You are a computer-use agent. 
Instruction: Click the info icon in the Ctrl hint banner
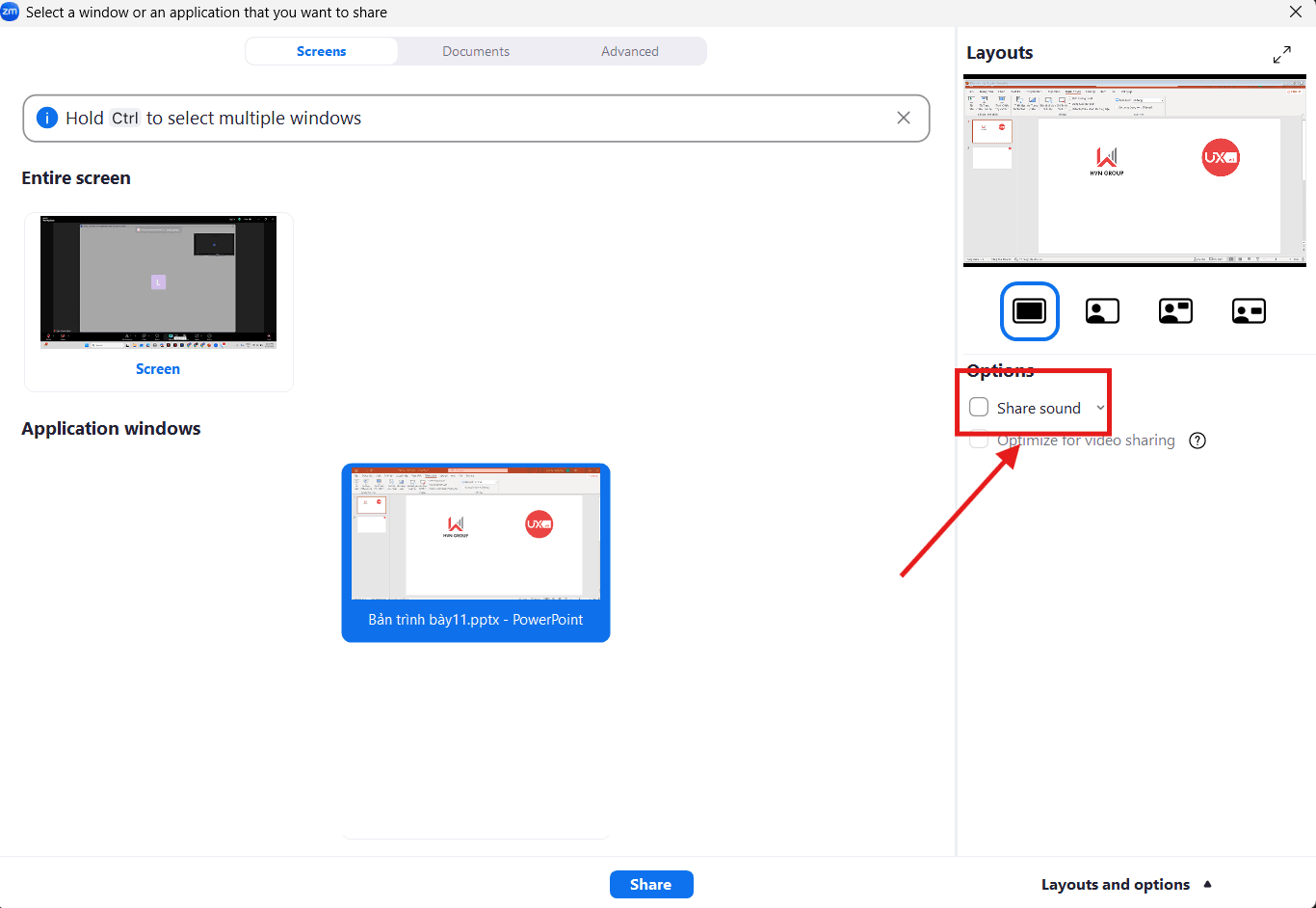coord(47,117)
